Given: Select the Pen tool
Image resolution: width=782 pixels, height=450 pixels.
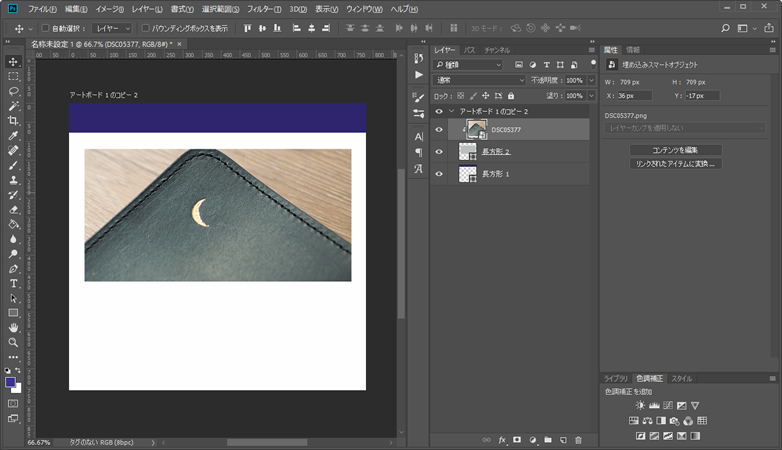Looking at the screenshot, I should pyautogui.click(x=13, y=269).
